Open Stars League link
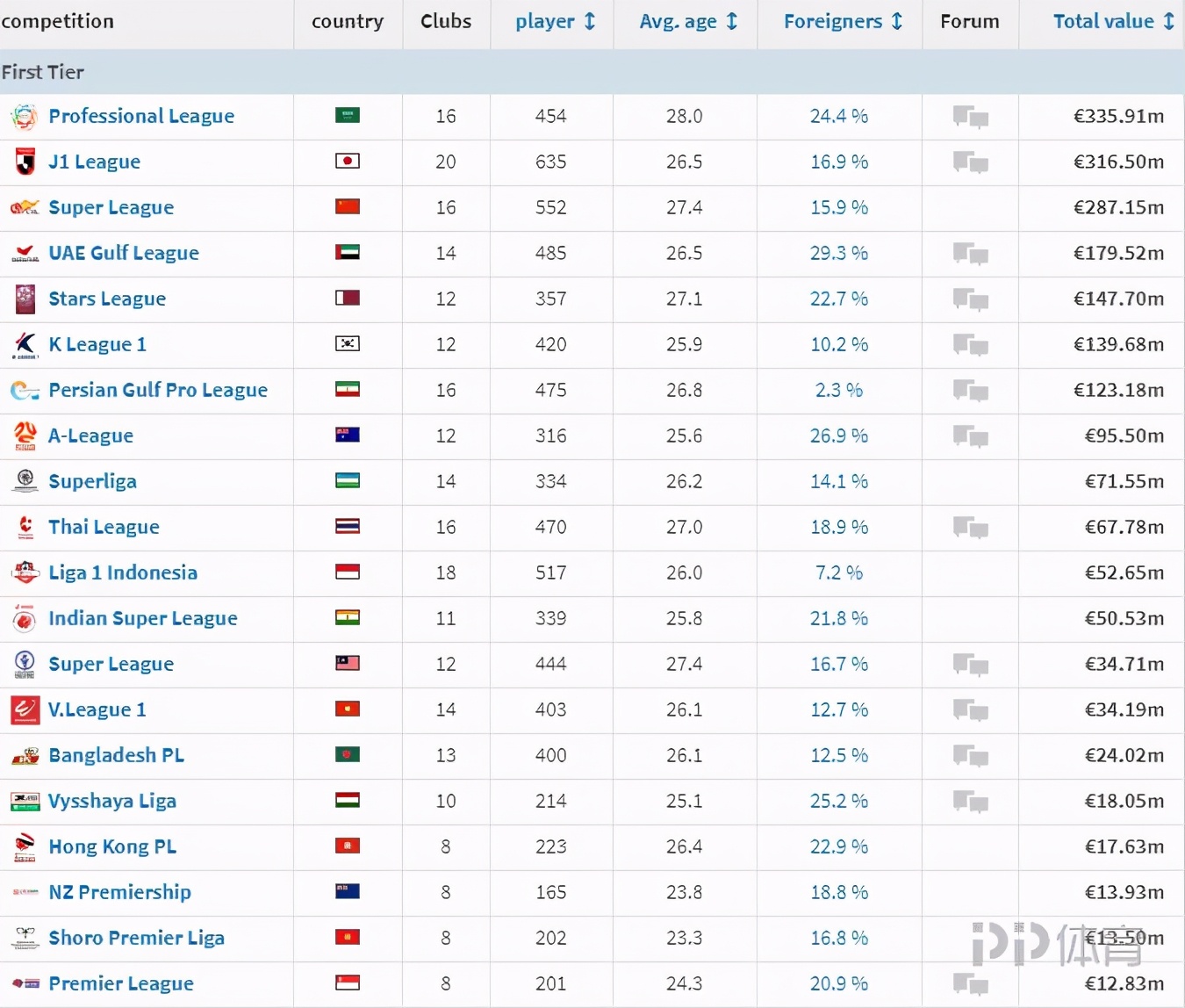This screenshot has height=1008, width=1185. point(107,299)
